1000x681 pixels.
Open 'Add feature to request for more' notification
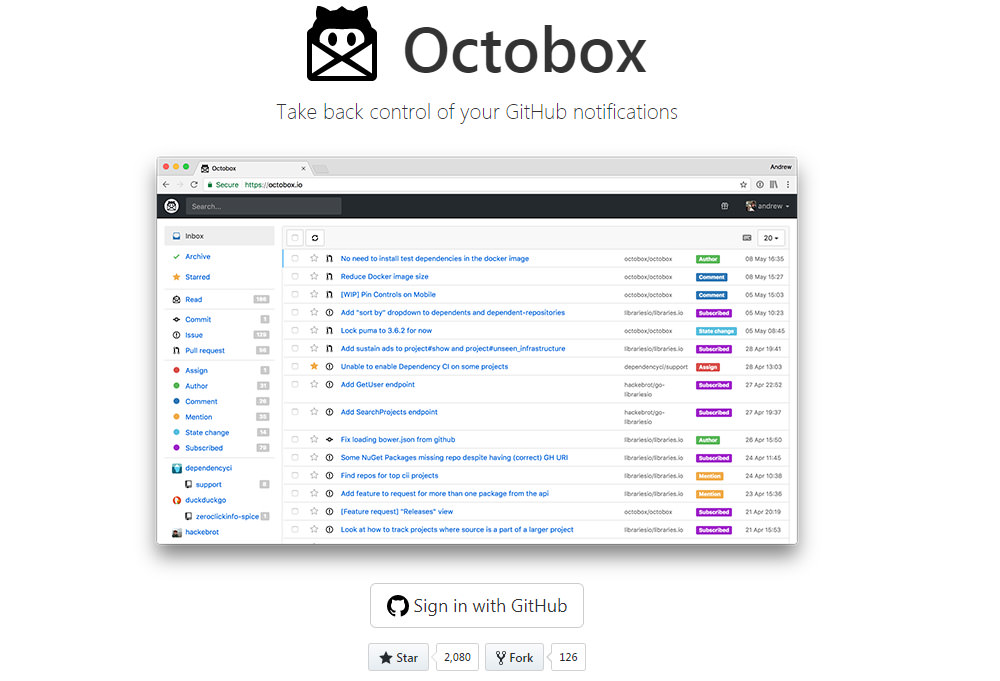pyautogui.click(x=445, y=494)
